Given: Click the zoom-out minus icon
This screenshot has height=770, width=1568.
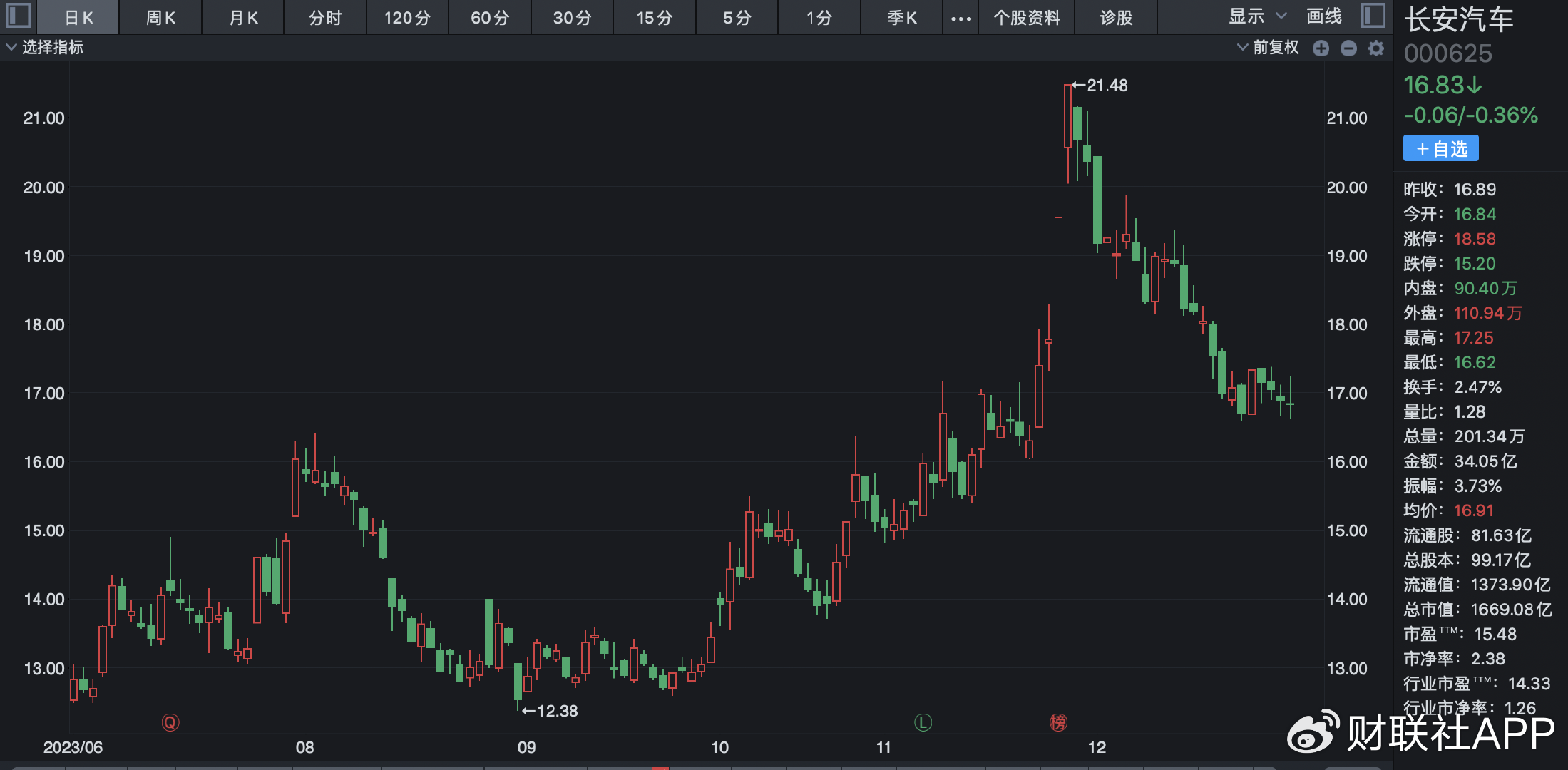Looking at the screenshot, I should click(x=1348, y=48).
